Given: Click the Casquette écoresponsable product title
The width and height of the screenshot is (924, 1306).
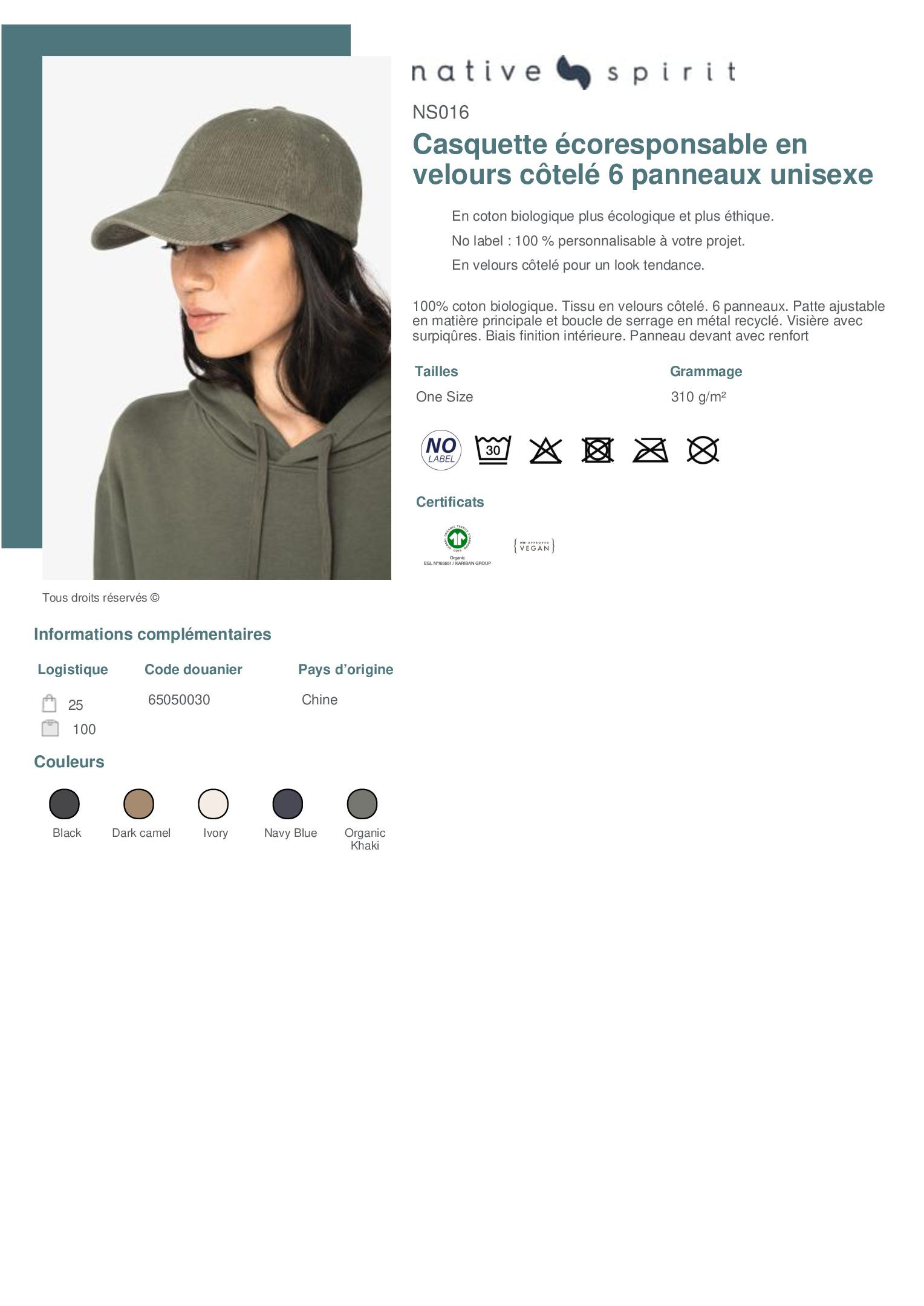Looking at the screenshot, I should click(643, 159).
